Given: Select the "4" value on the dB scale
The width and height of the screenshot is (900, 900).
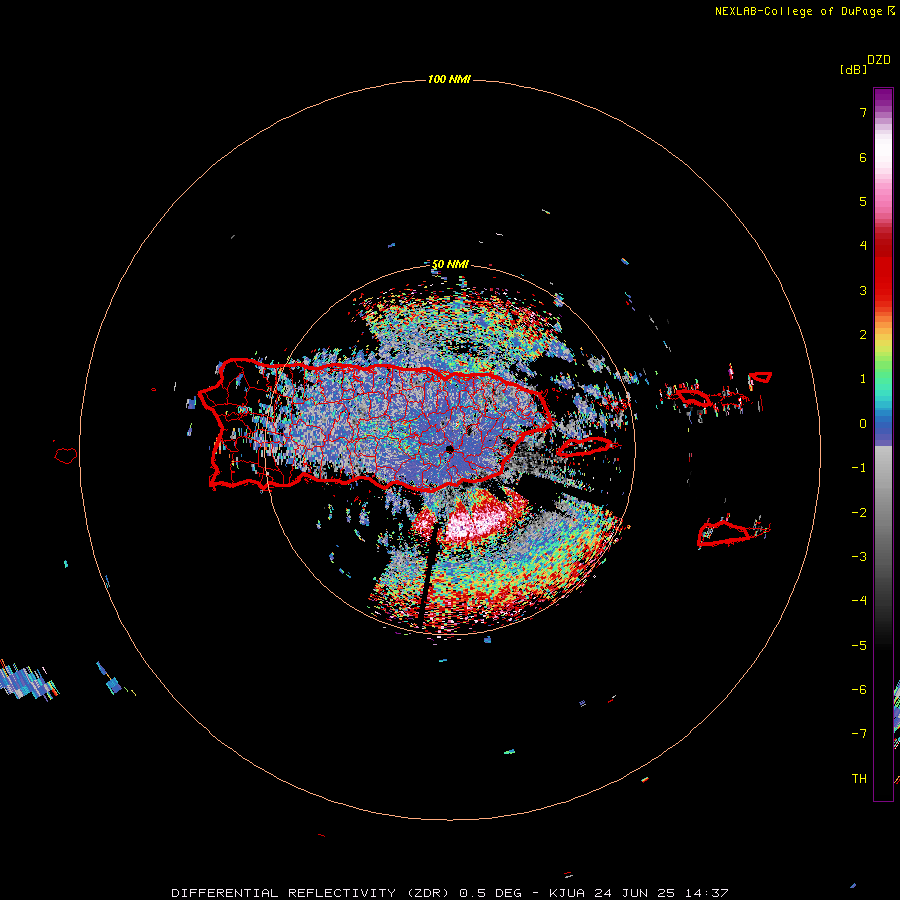Looking at the screenshot, I should (x=863, y=246).
